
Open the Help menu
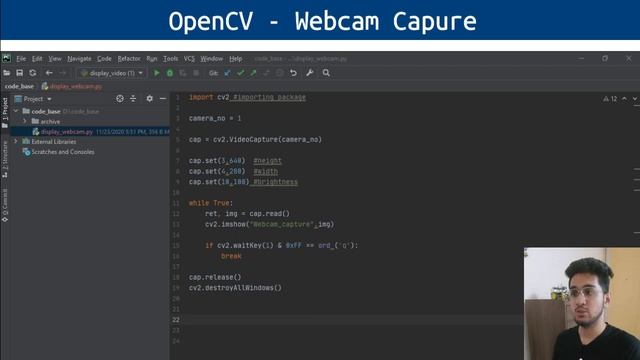coord(235,59)
